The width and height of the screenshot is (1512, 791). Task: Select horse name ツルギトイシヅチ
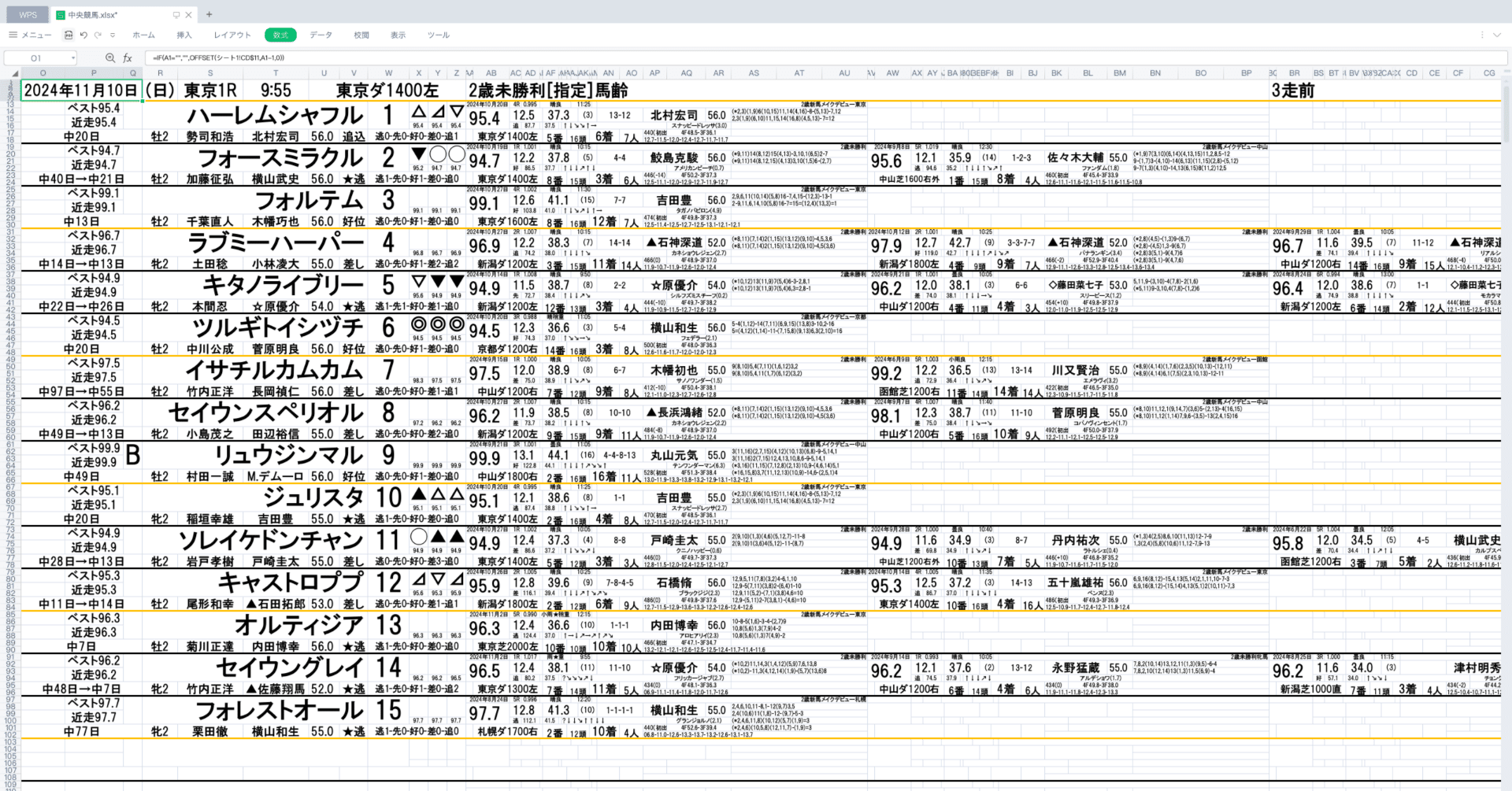(278, 327)
